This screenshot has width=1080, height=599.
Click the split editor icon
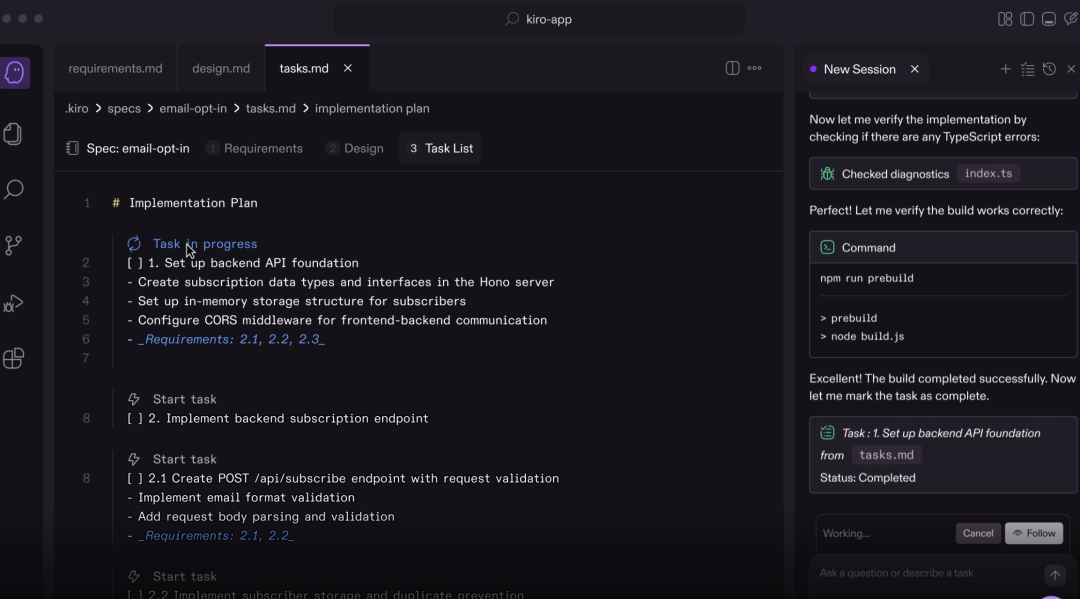732,68
